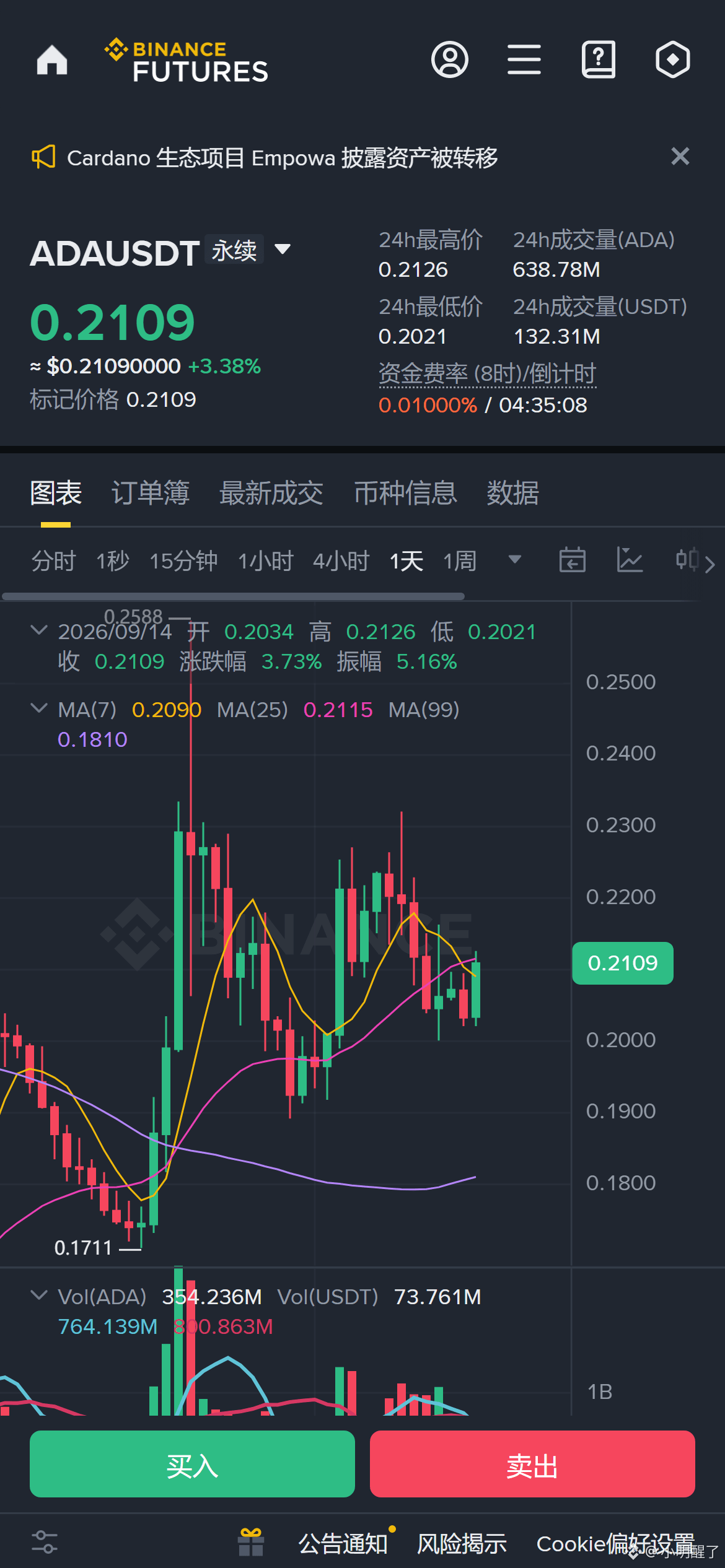Select the 4小时 chart interval

click(341, 561)
